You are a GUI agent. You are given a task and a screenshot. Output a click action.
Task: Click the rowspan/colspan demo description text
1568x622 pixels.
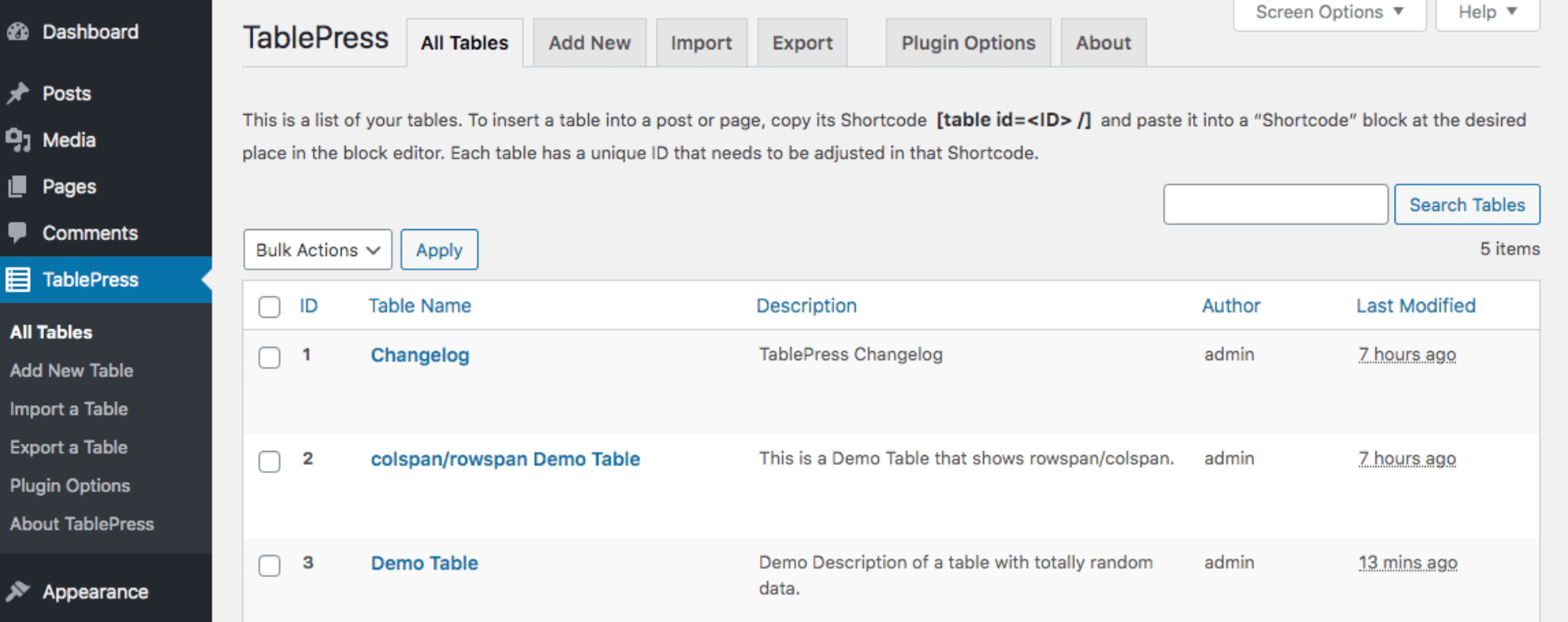pos(966,458)
